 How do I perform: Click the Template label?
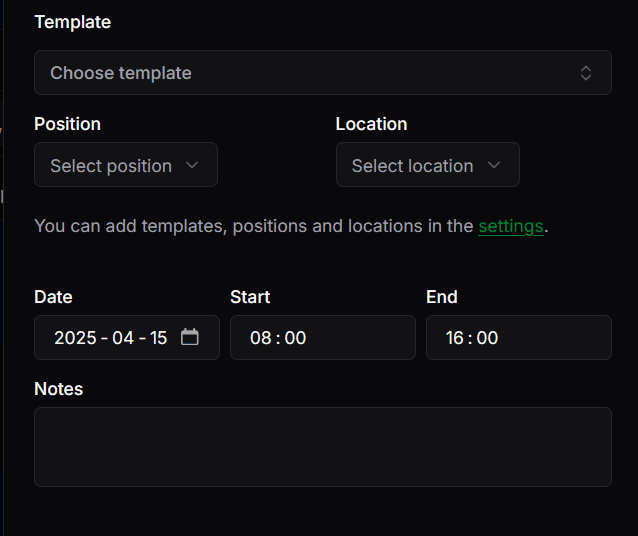click(72, 22)
